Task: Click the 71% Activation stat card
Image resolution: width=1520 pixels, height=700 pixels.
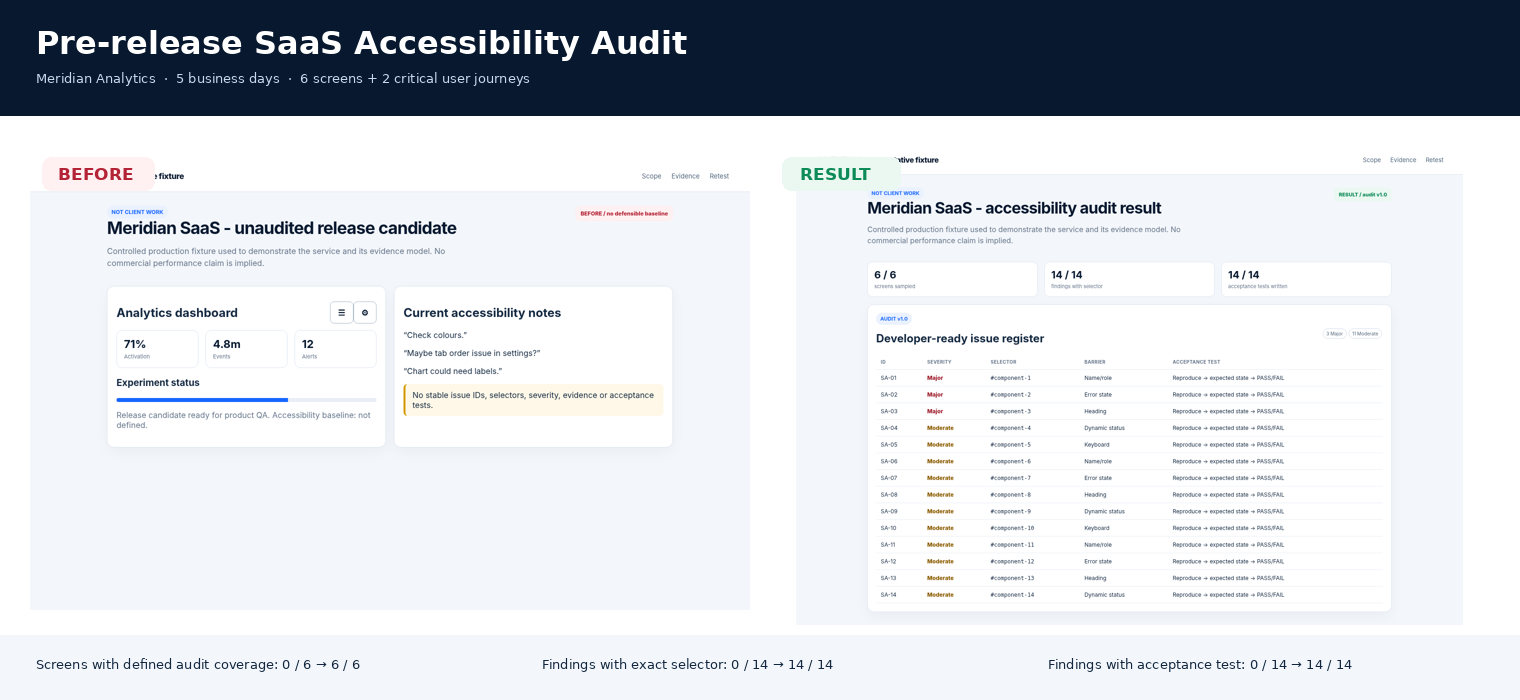Action: [157, 349]
